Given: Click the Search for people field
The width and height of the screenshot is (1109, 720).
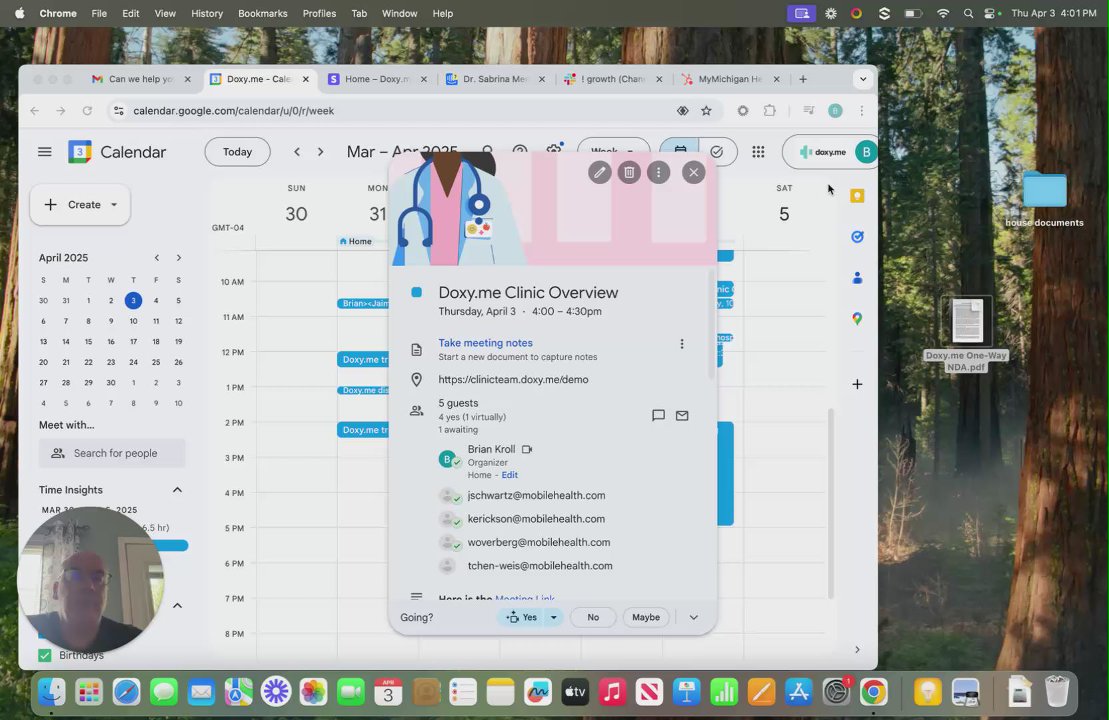Looking at the screenshot, I should pyautogui.click(x=112, y=453).
